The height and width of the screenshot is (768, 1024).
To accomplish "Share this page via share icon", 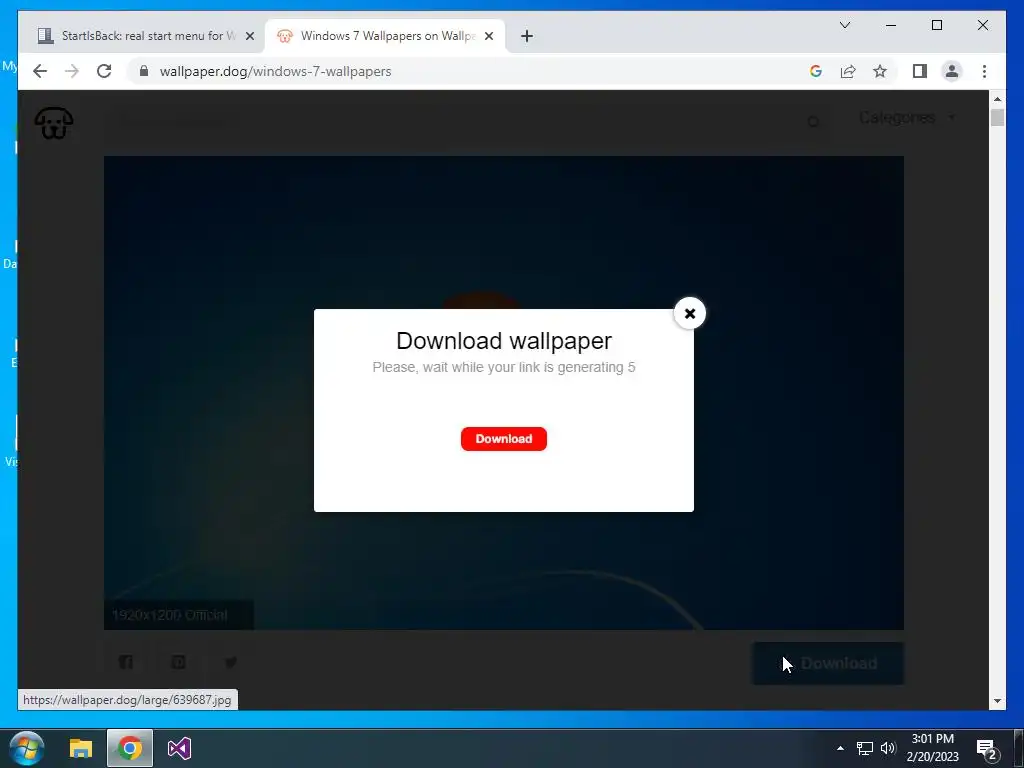I will pyautogui.click(x=848, y=71).
